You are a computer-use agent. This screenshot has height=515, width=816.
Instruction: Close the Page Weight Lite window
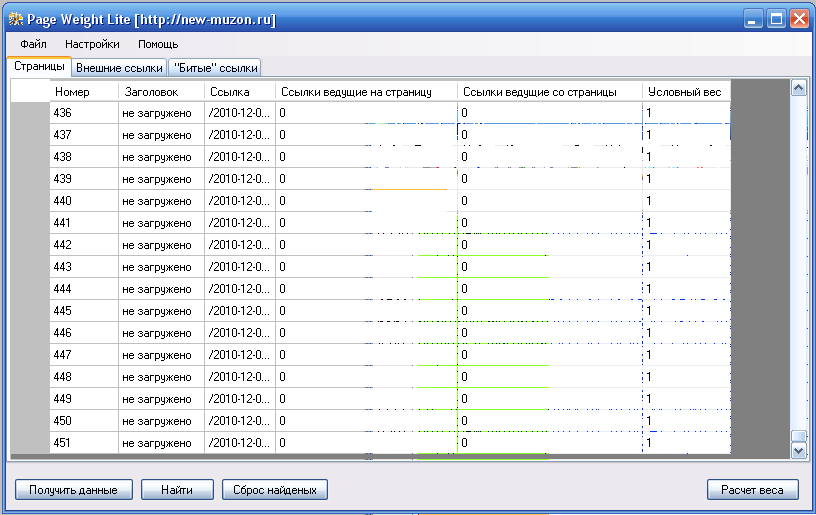[799, 19]
